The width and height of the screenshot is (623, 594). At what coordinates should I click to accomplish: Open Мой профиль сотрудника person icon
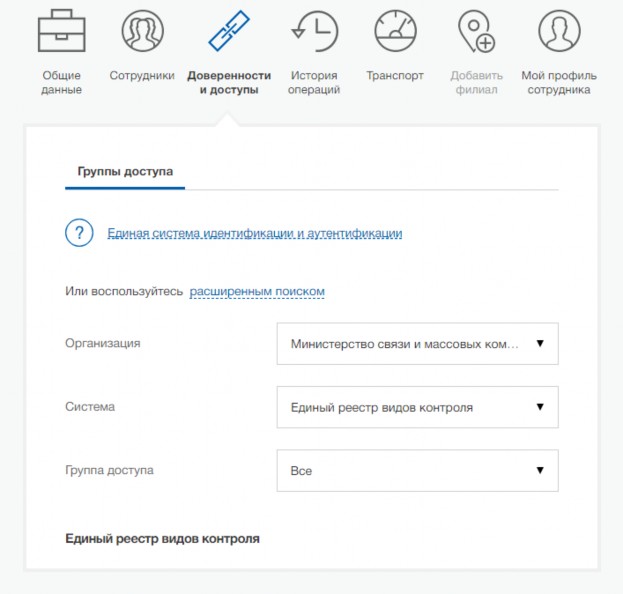point(559,31)
